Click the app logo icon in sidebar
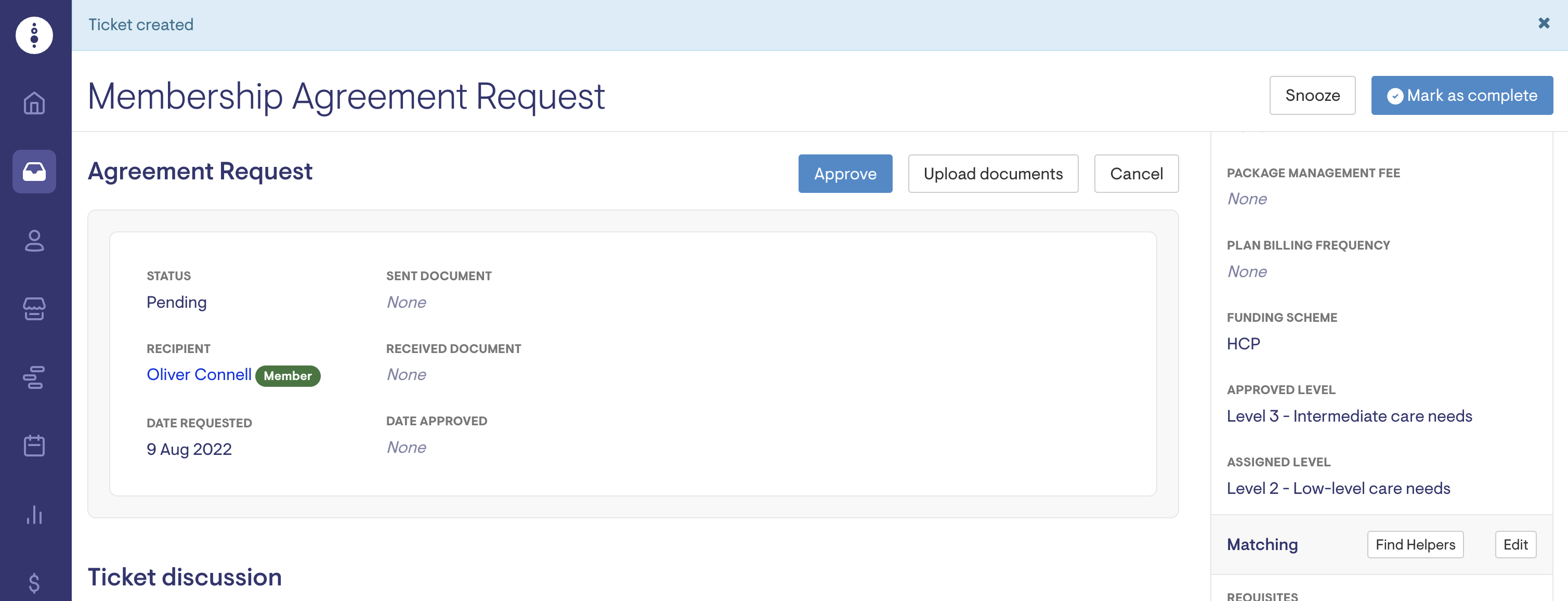The width and height of the screenshot is (1568, 601). (x=34, y=35)
